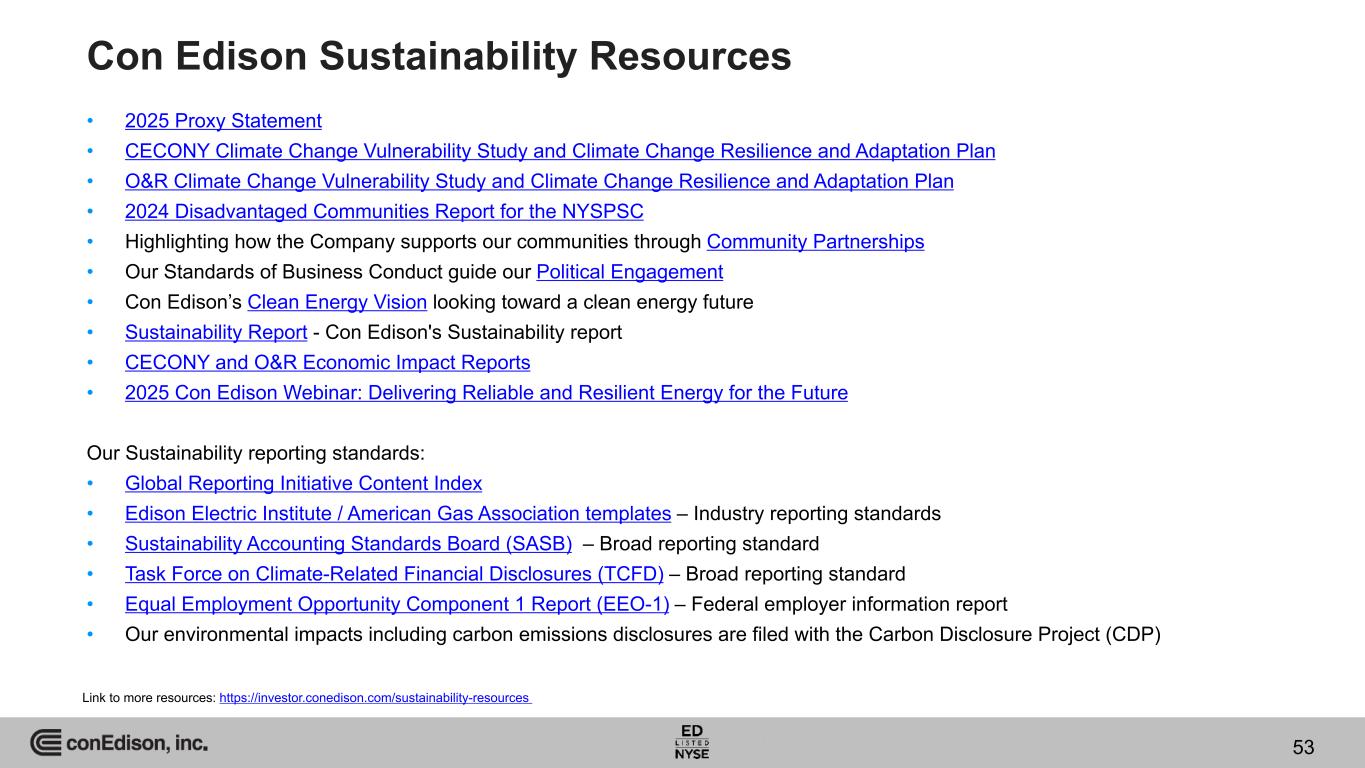Open the Sustainability Report link
The width and height of the screenshot is (1365, 768).
click(x=215, y=332)
